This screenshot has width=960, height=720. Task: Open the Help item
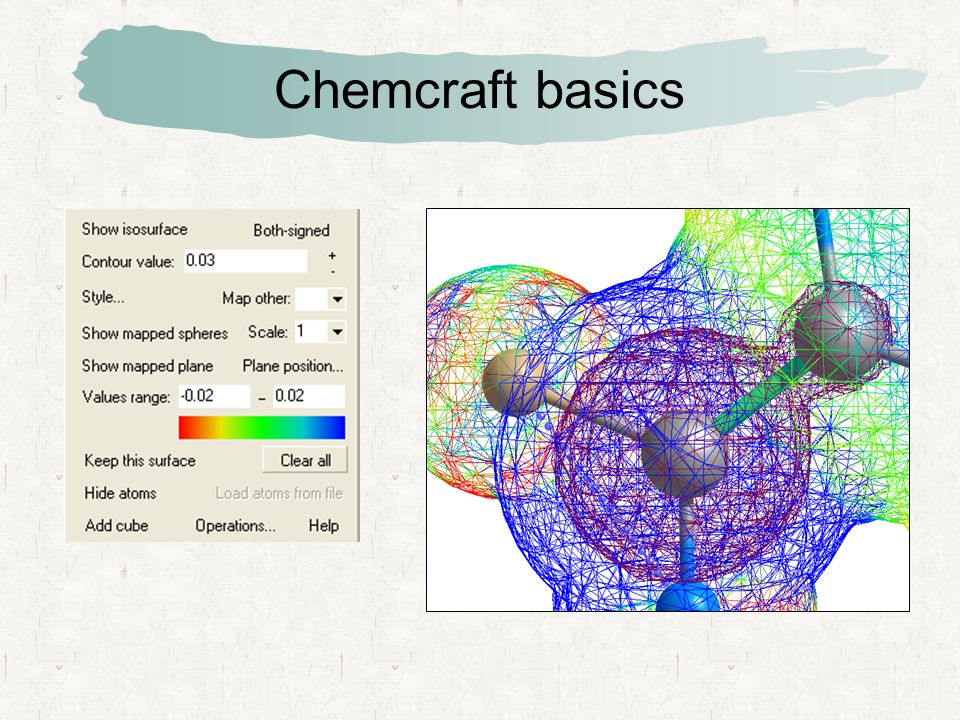pyautogui.click(x=324, y=526)
